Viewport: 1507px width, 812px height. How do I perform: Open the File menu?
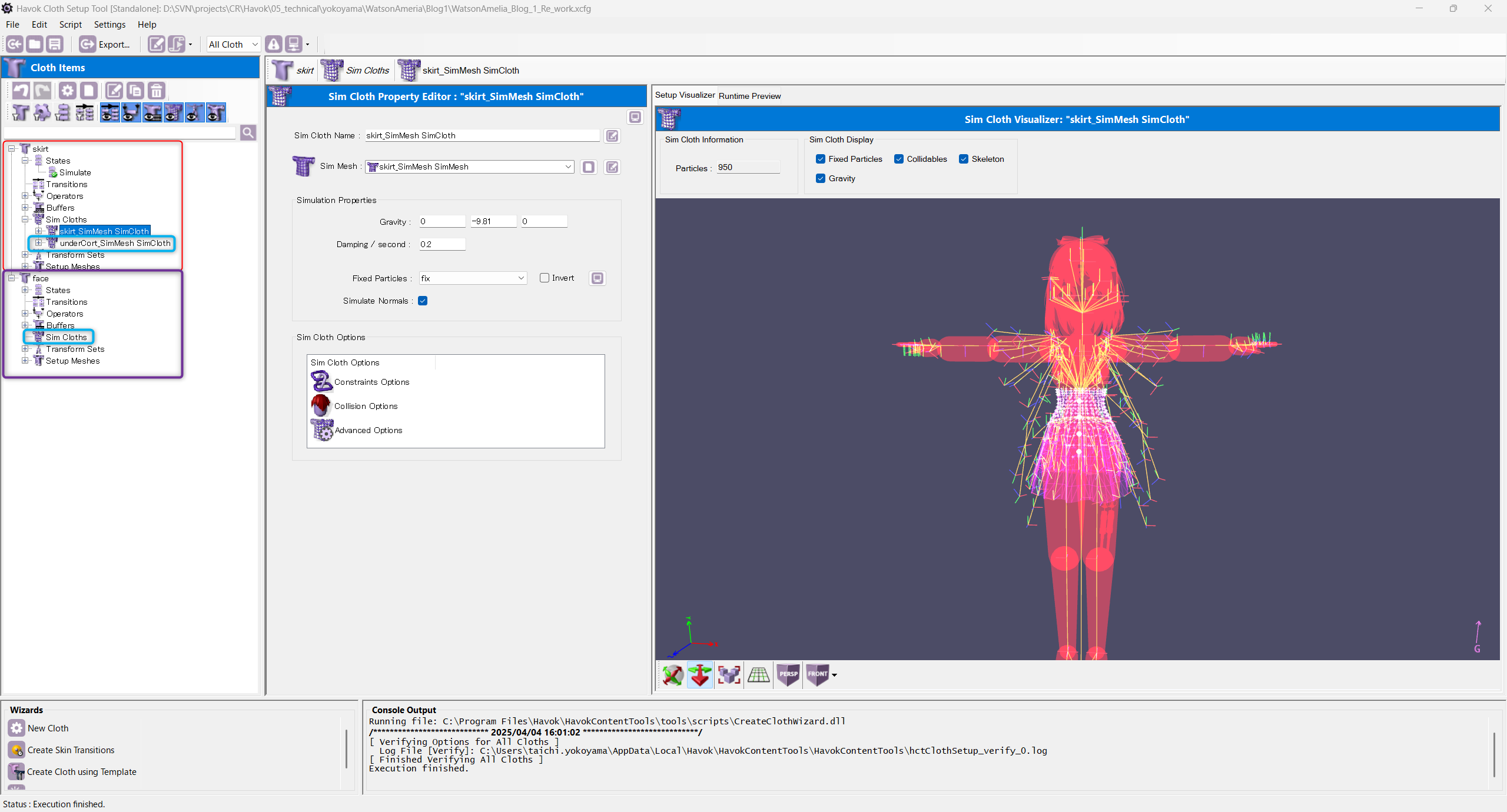coord(12,25)
